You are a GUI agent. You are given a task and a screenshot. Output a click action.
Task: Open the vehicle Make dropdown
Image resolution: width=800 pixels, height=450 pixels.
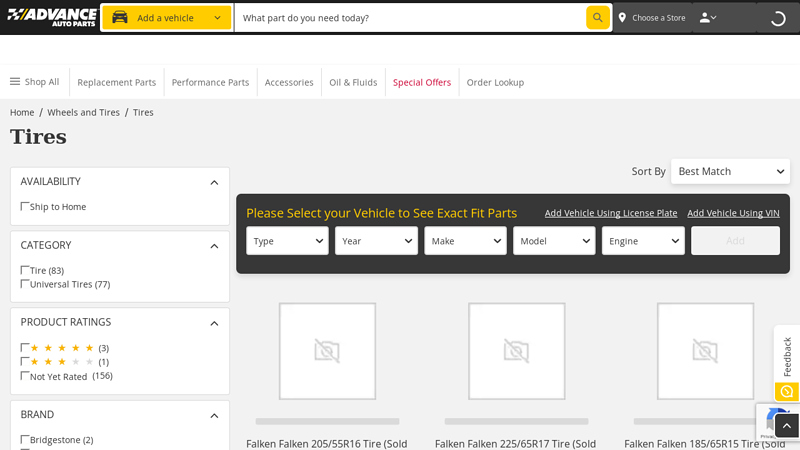tap(465, 241)
